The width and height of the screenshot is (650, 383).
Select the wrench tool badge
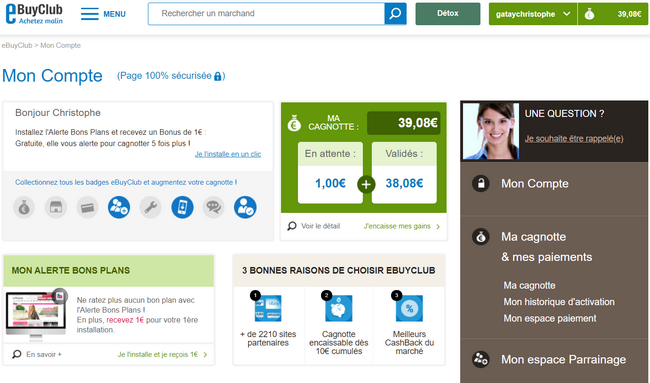point(150,207)
